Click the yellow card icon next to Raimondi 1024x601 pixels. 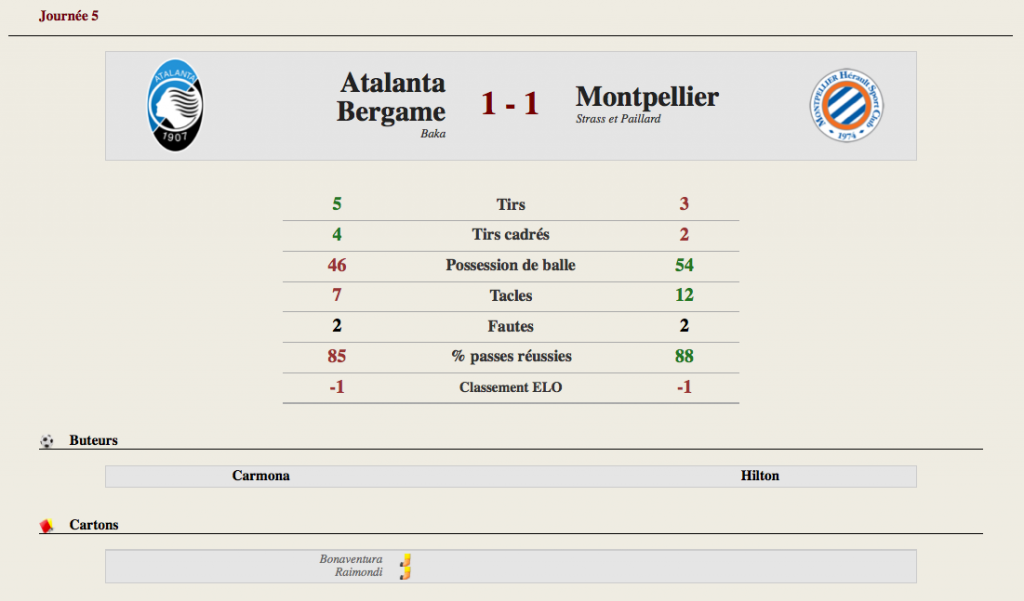click(x=406, y=573)
